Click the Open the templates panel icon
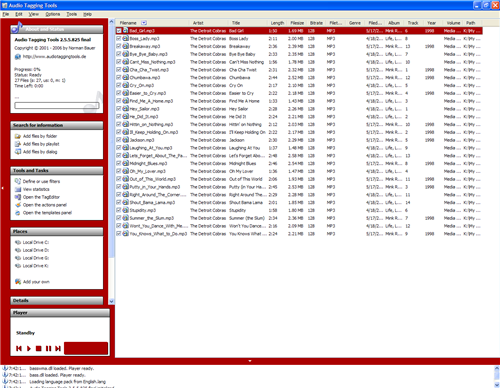 (x=18, y=213)
